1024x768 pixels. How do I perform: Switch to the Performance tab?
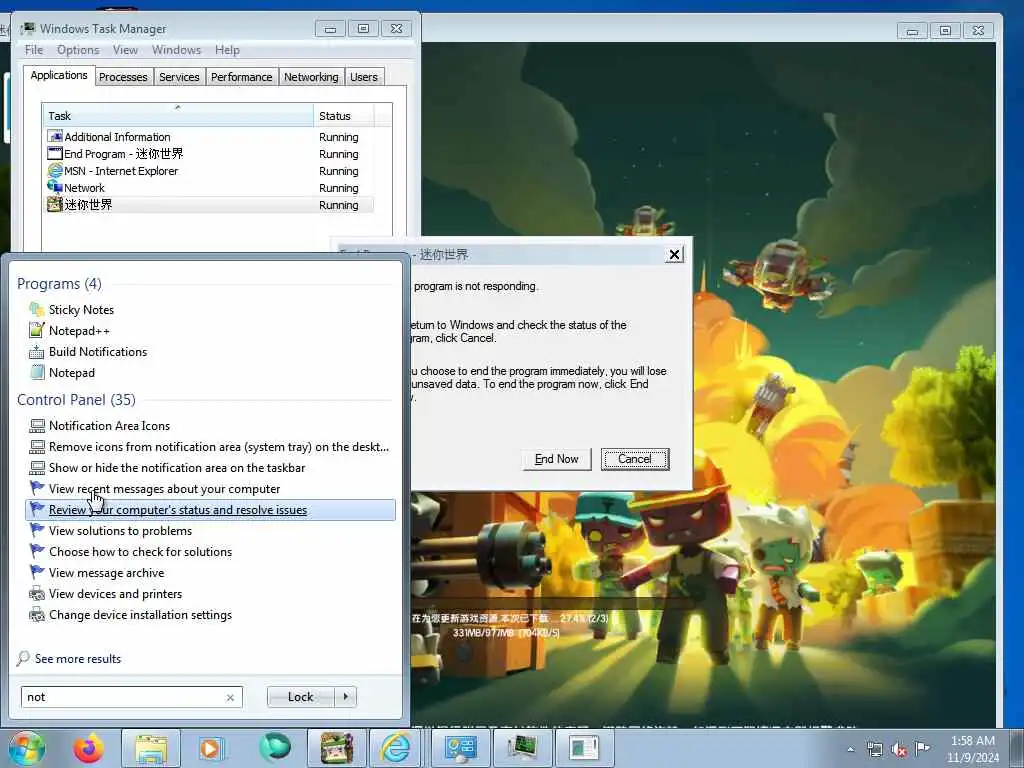click(x=242, y=77)
